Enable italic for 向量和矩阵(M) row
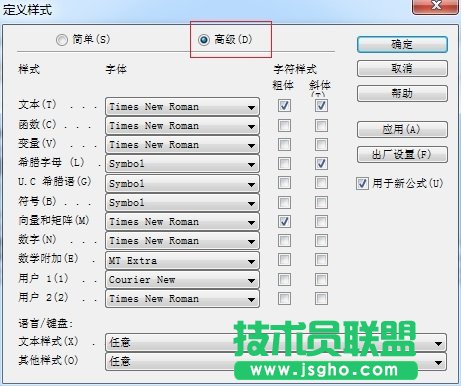 (x=321, y=221)
